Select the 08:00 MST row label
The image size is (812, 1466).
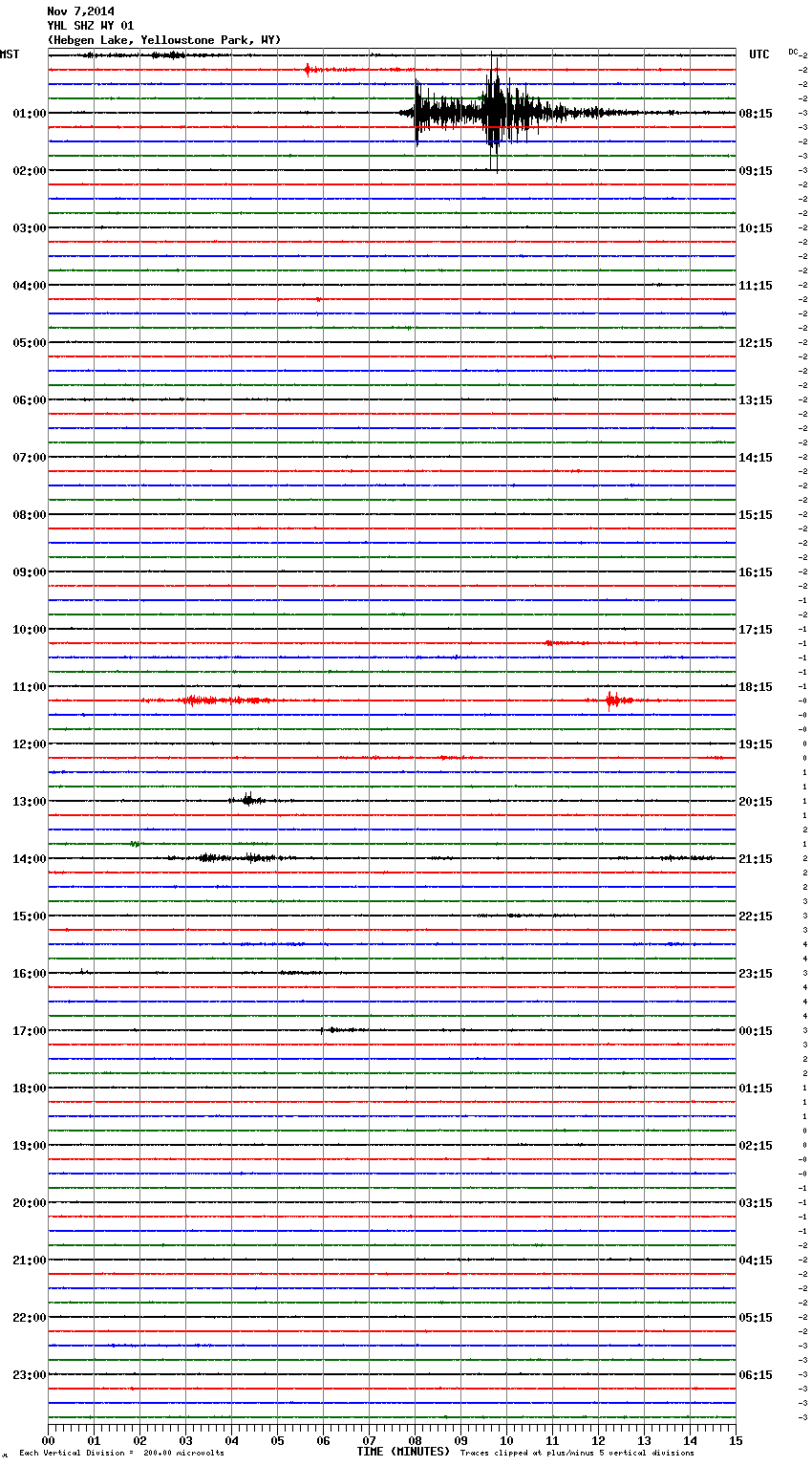point(30,515)
